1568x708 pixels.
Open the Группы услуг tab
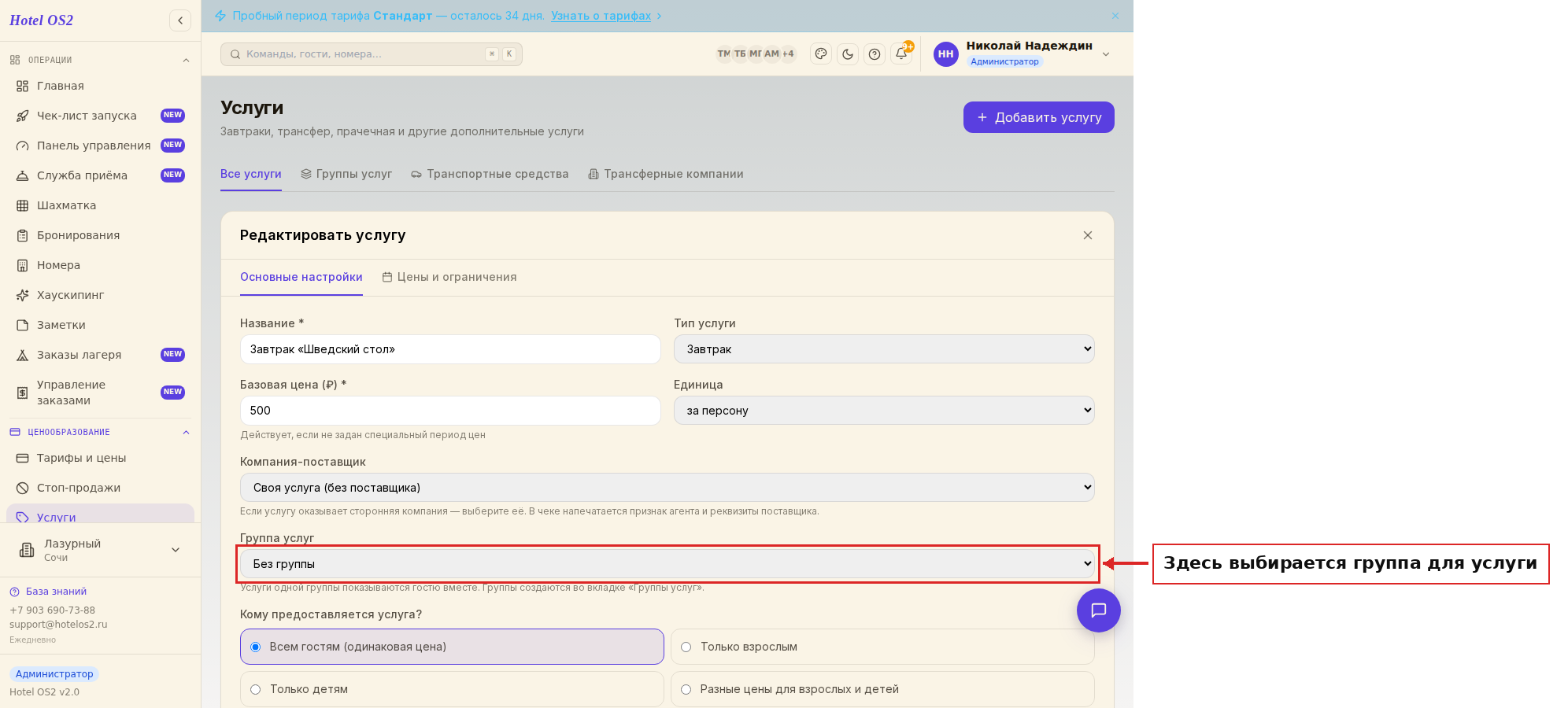coord(346,174)
